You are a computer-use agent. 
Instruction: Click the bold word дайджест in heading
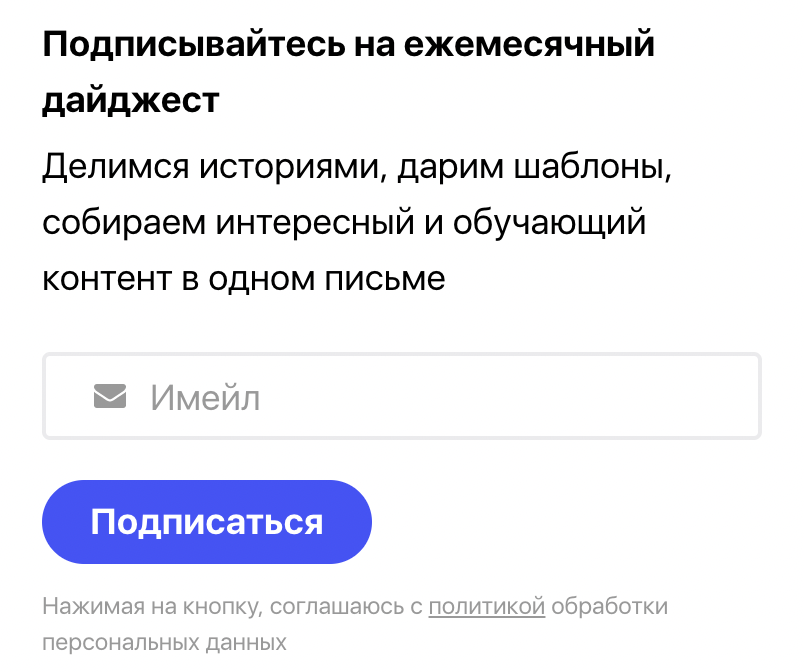tap(131, 100)
